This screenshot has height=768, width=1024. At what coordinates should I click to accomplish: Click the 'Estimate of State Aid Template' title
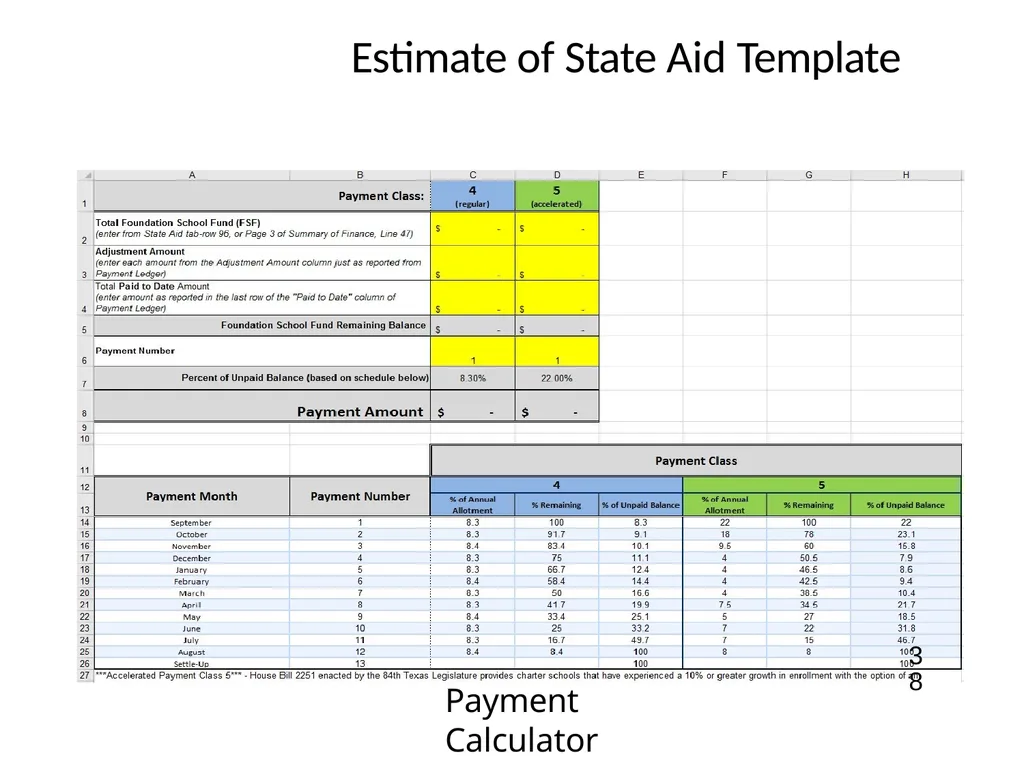(626, 58)
